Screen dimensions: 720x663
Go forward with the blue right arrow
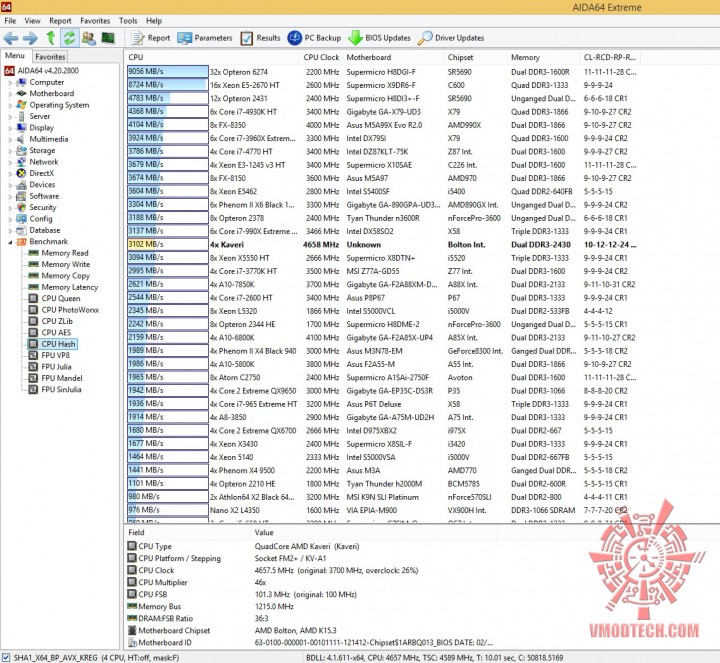pyautogui.click(x=30, y=38)
